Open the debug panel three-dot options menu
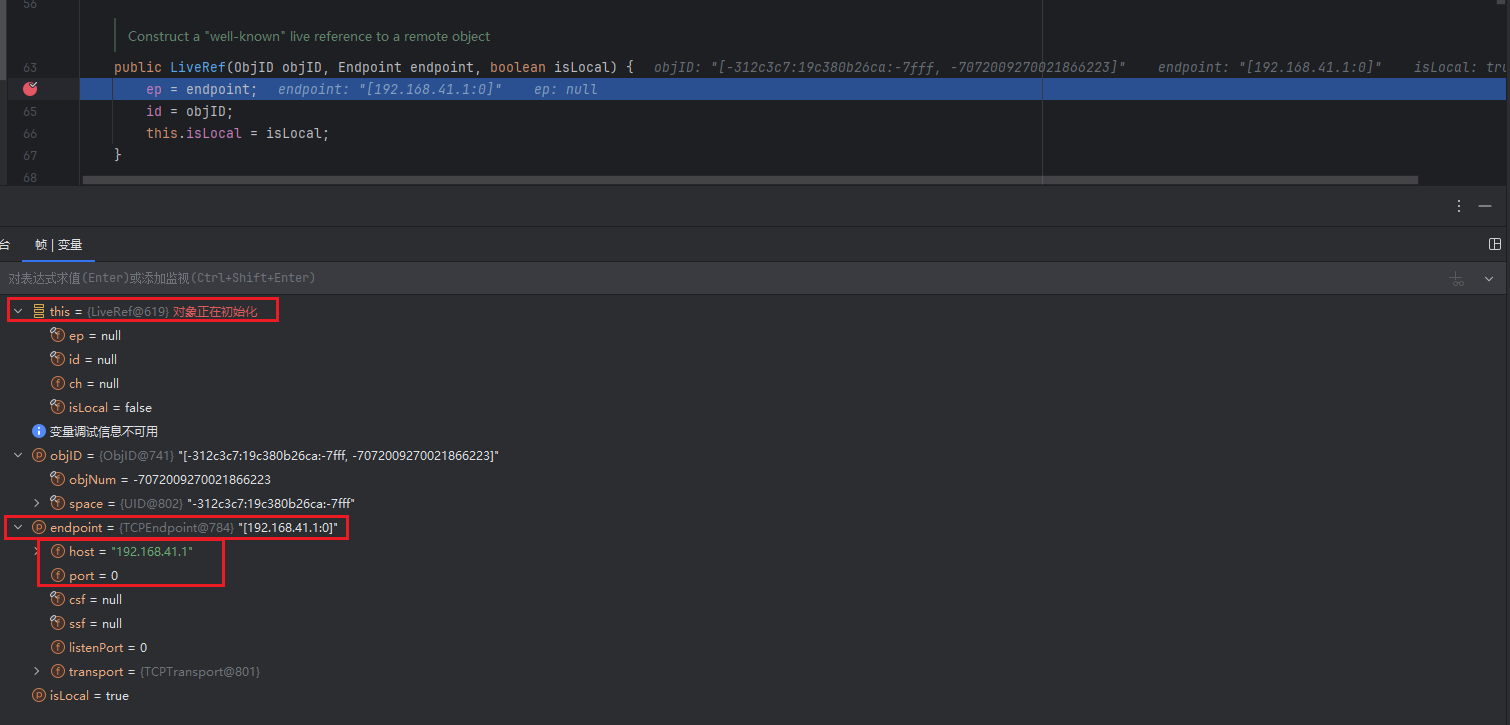 (x=1460, y=206)
